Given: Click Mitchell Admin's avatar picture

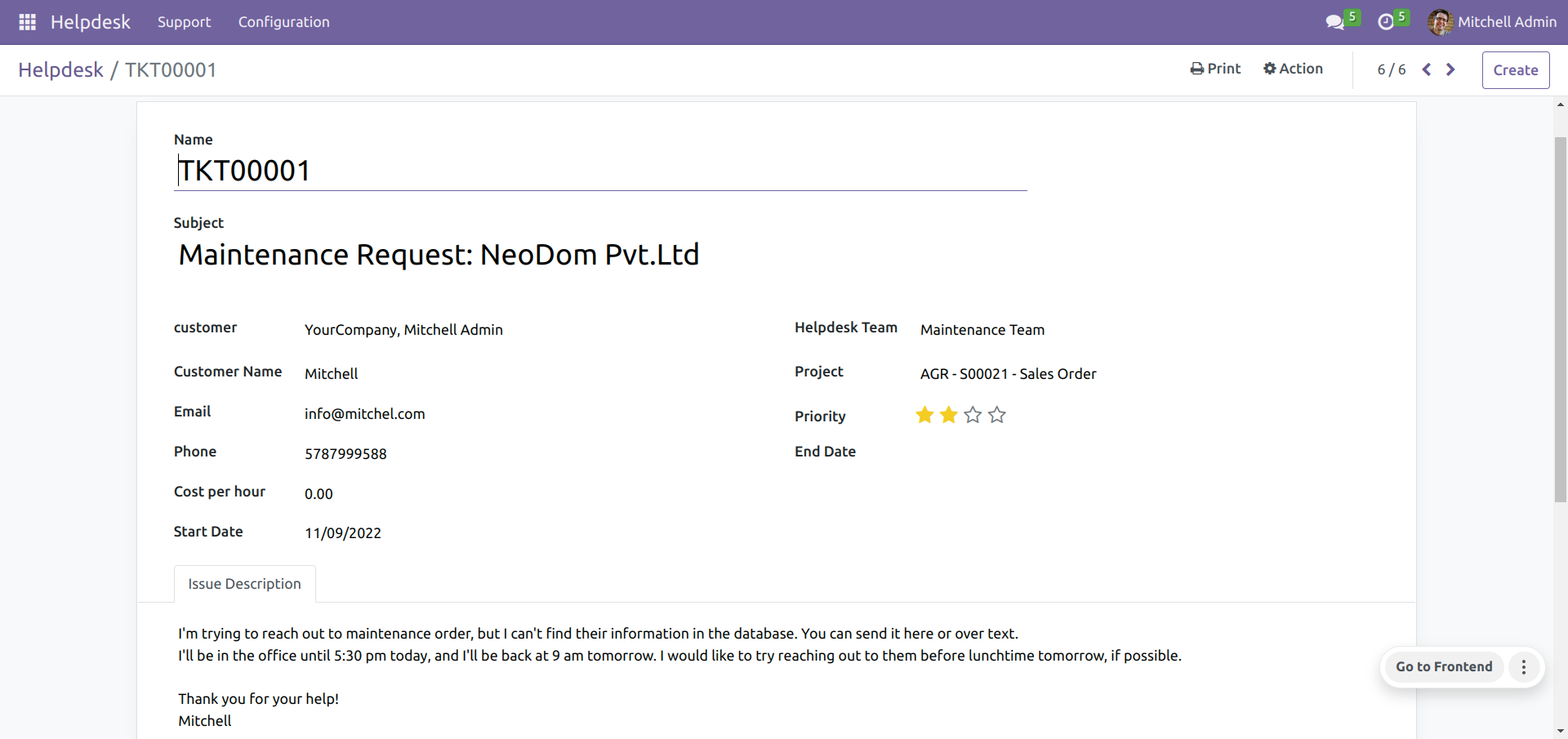Looking at the screenshot, I should coord(1440,22).
